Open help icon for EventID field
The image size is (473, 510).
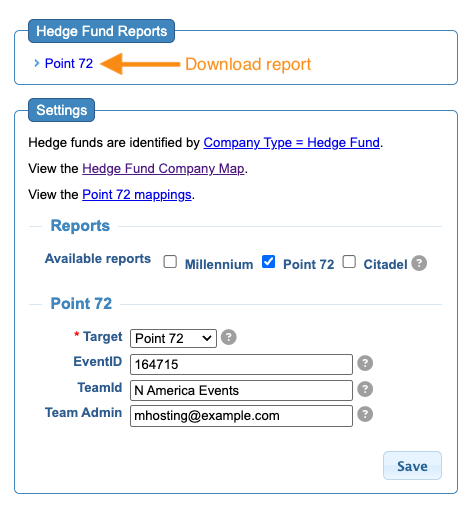pyautogui.click(x=365, y=363)
